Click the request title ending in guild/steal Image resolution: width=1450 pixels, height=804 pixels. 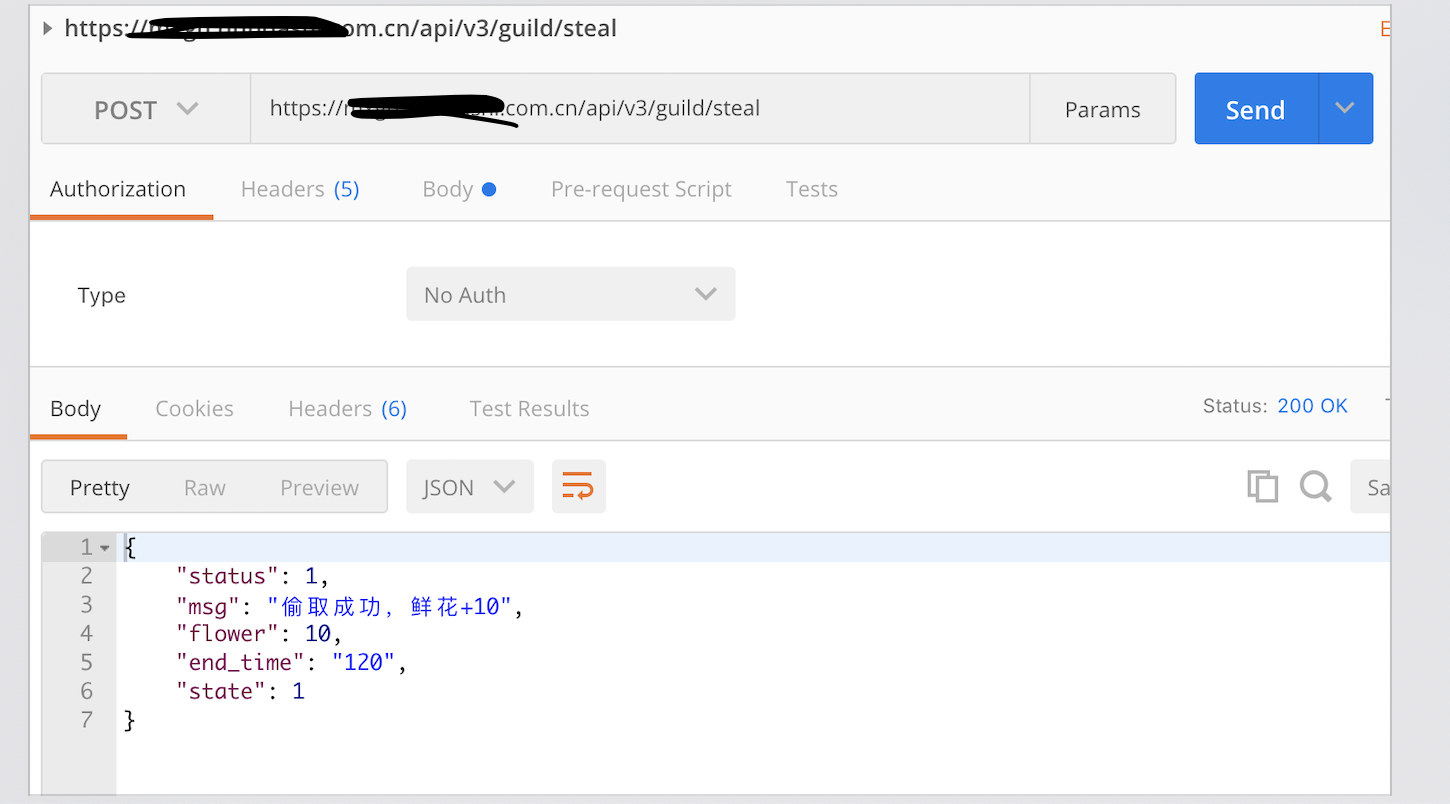(341, 28)
